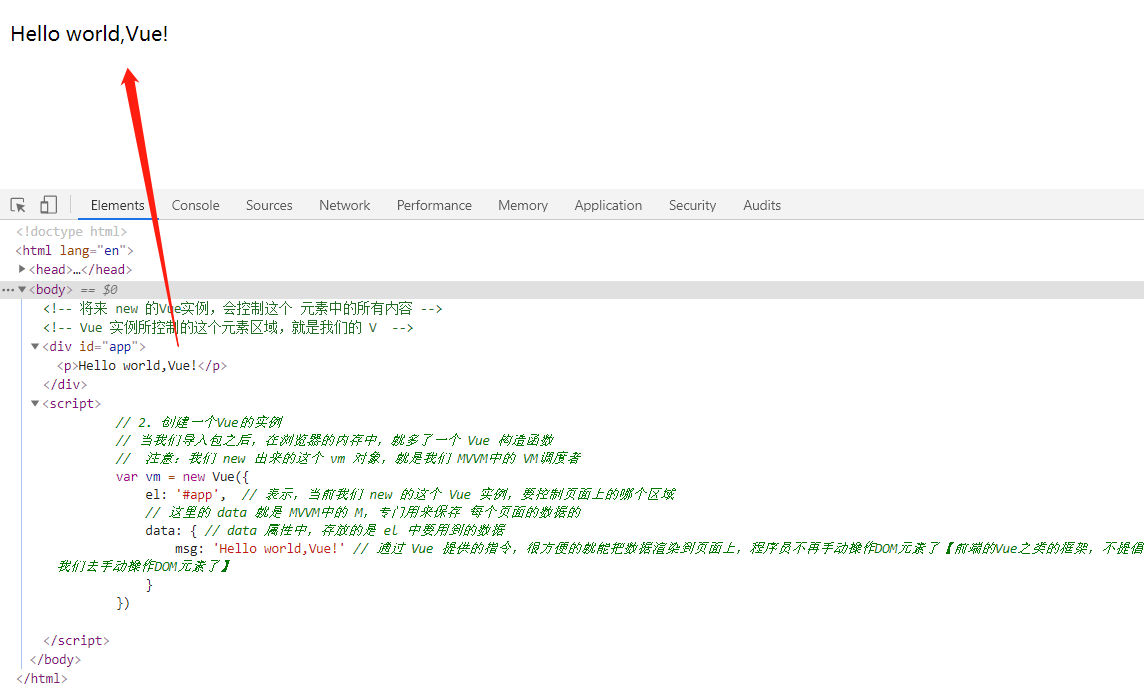Click the el: '#app' code line
Screen dimensions: 1144x686
coord(410,494)
